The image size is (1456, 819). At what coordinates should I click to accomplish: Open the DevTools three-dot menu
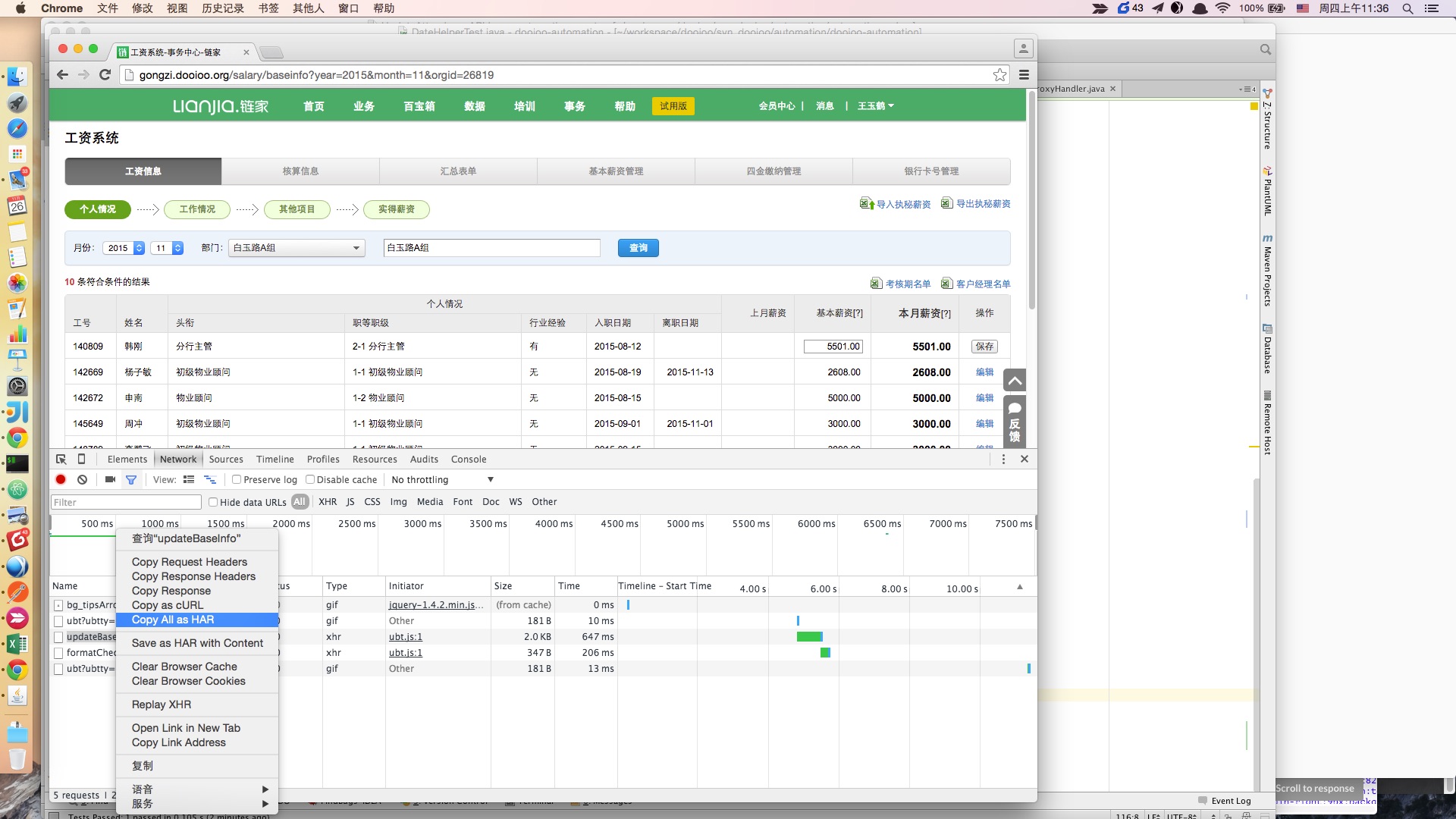click(1003, 459)
